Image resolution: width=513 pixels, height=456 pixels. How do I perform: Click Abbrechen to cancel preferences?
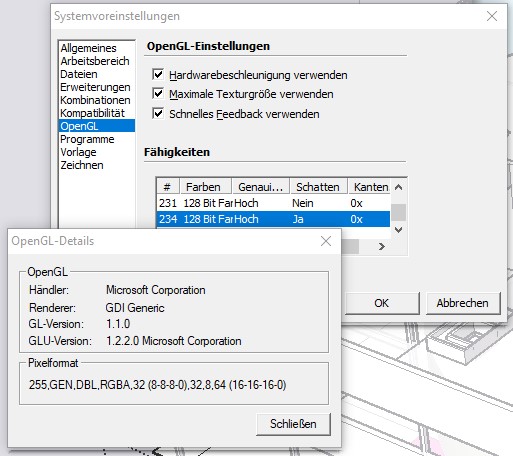(x=463, y=303)
